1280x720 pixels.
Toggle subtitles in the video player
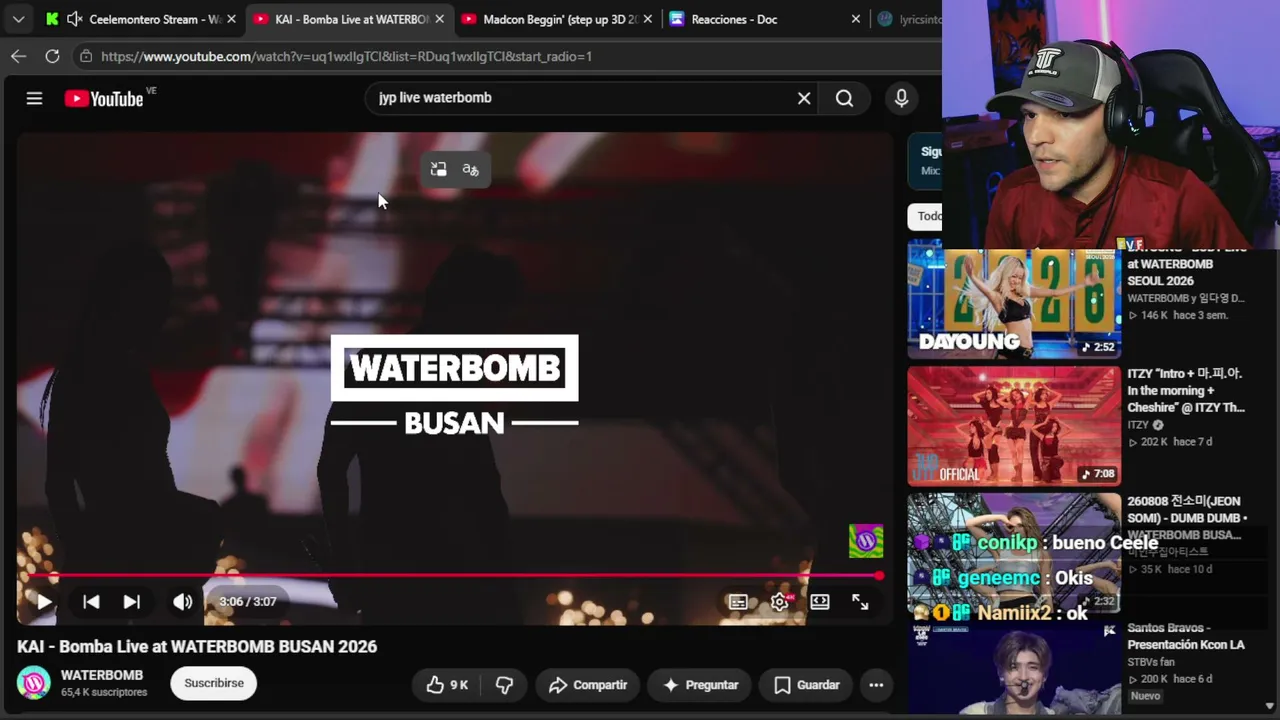pos(738,602)
